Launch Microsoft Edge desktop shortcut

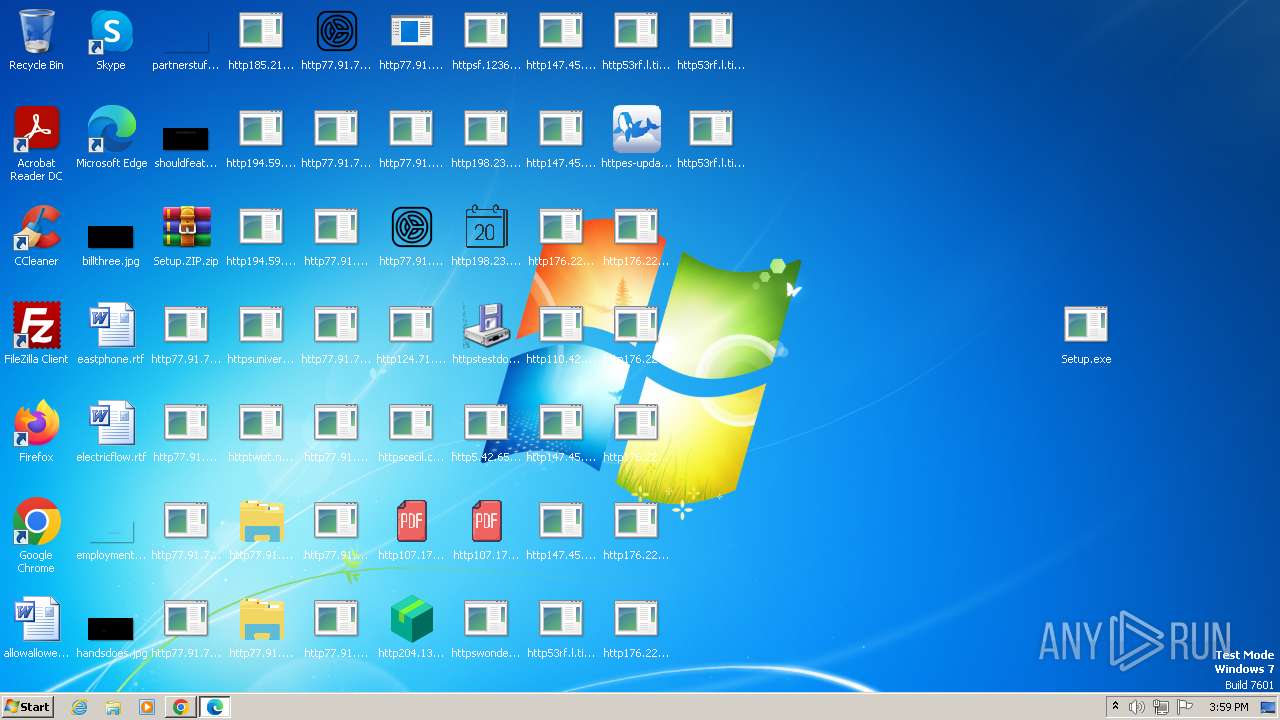tap(111, 139)
